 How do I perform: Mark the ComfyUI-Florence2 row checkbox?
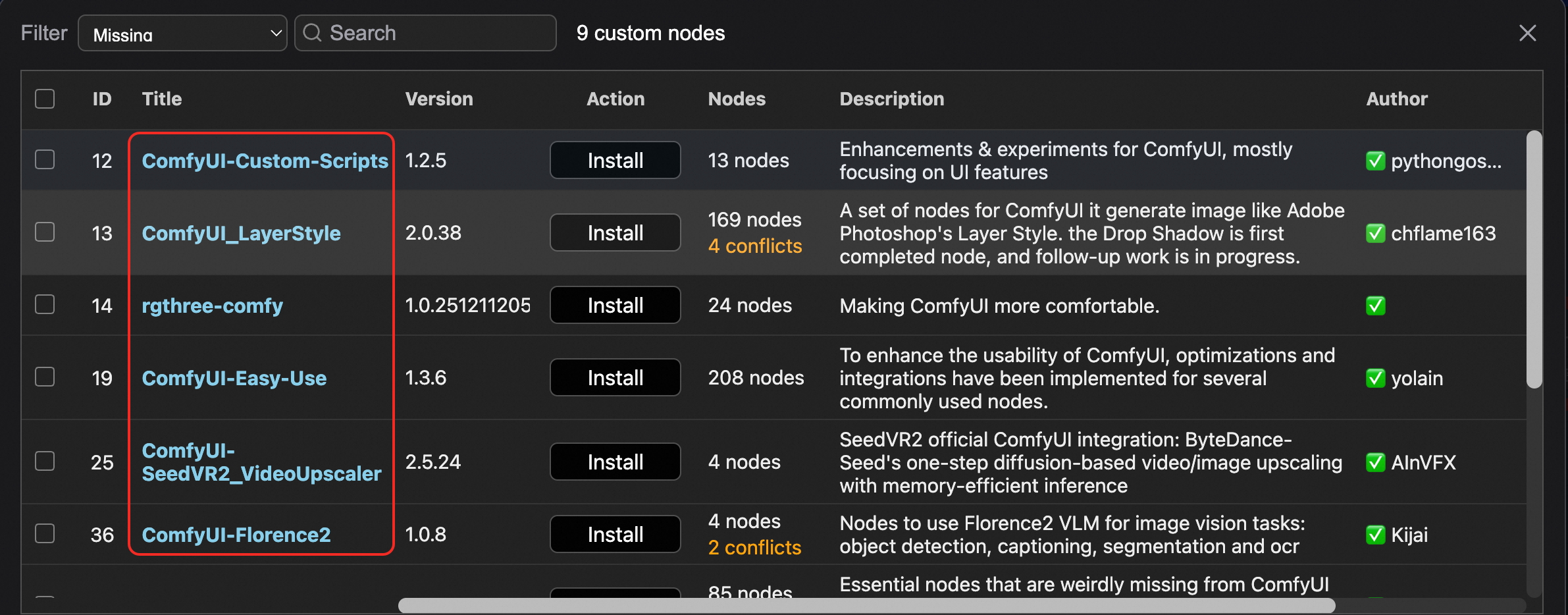[45, 533]
